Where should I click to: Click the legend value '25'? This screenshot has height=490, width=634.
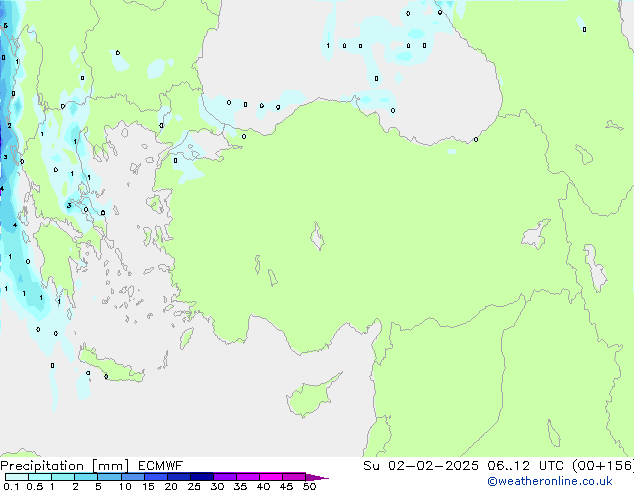click(x=194, y=486)
